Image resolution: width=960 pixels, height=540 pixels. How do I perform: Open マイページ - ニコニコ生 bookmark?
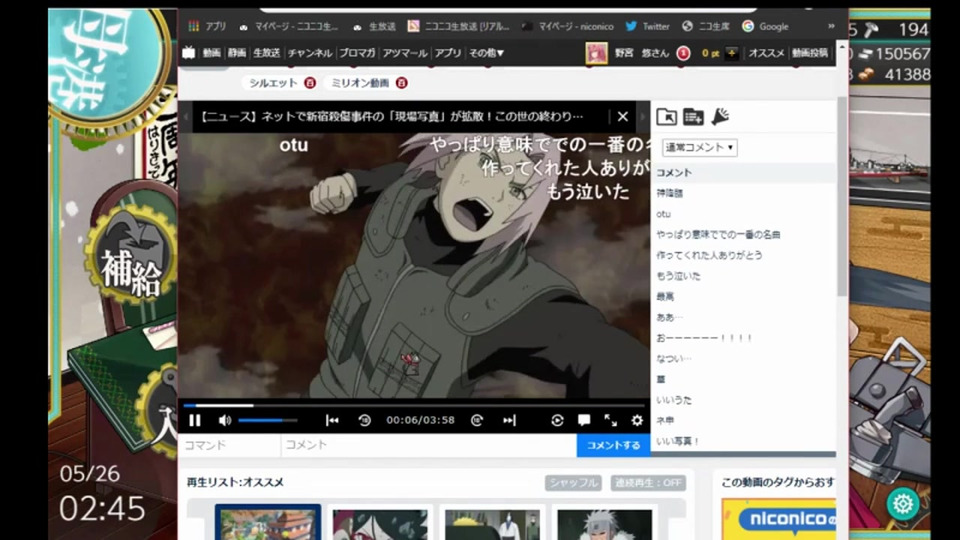[288, 26]
